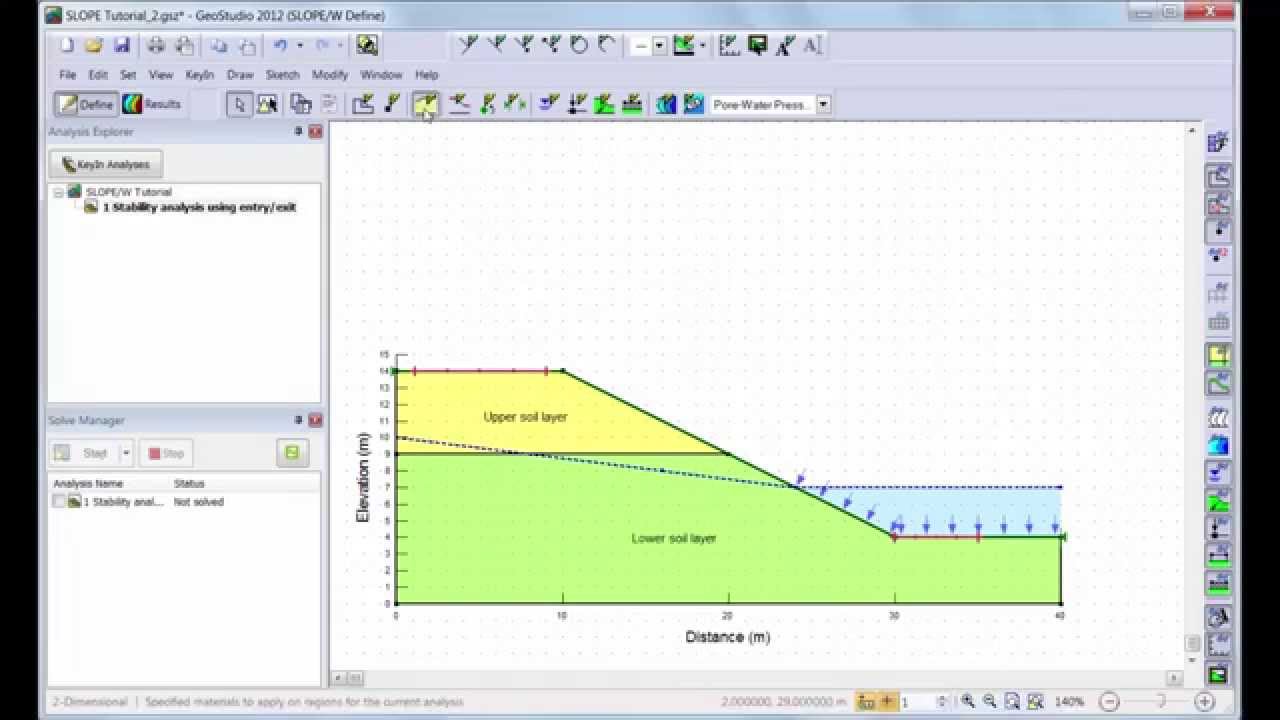Toggle the Solve Manager pin

(x=298, y=421)
